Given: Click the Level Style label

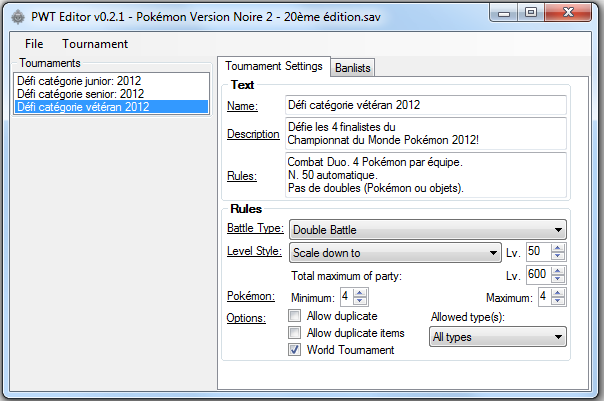Looking at the screenshot, I should coord(254,251).
